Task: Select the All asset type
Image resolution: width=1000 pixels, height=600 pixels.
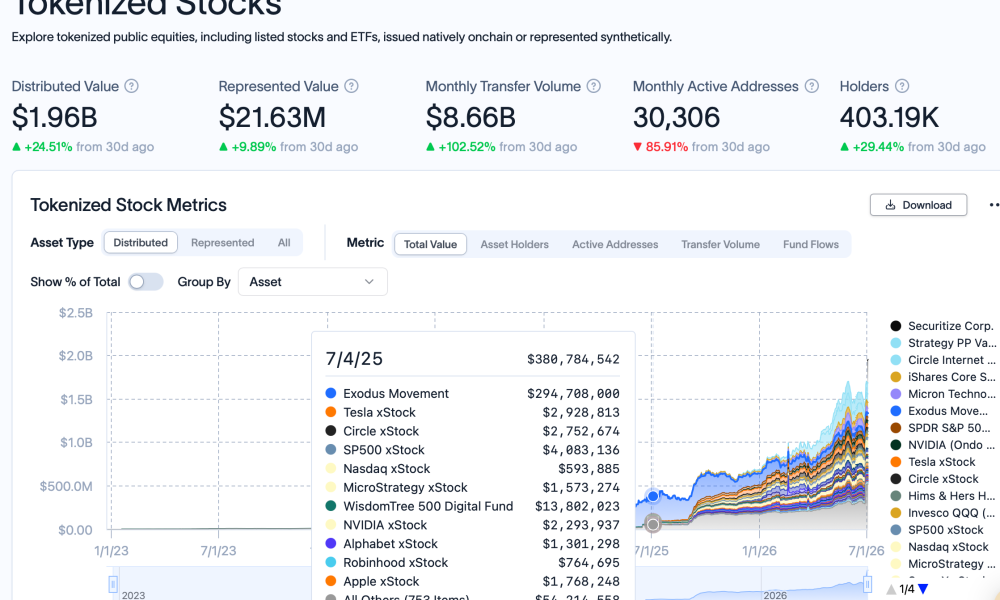Action: (x=284, y=242)
